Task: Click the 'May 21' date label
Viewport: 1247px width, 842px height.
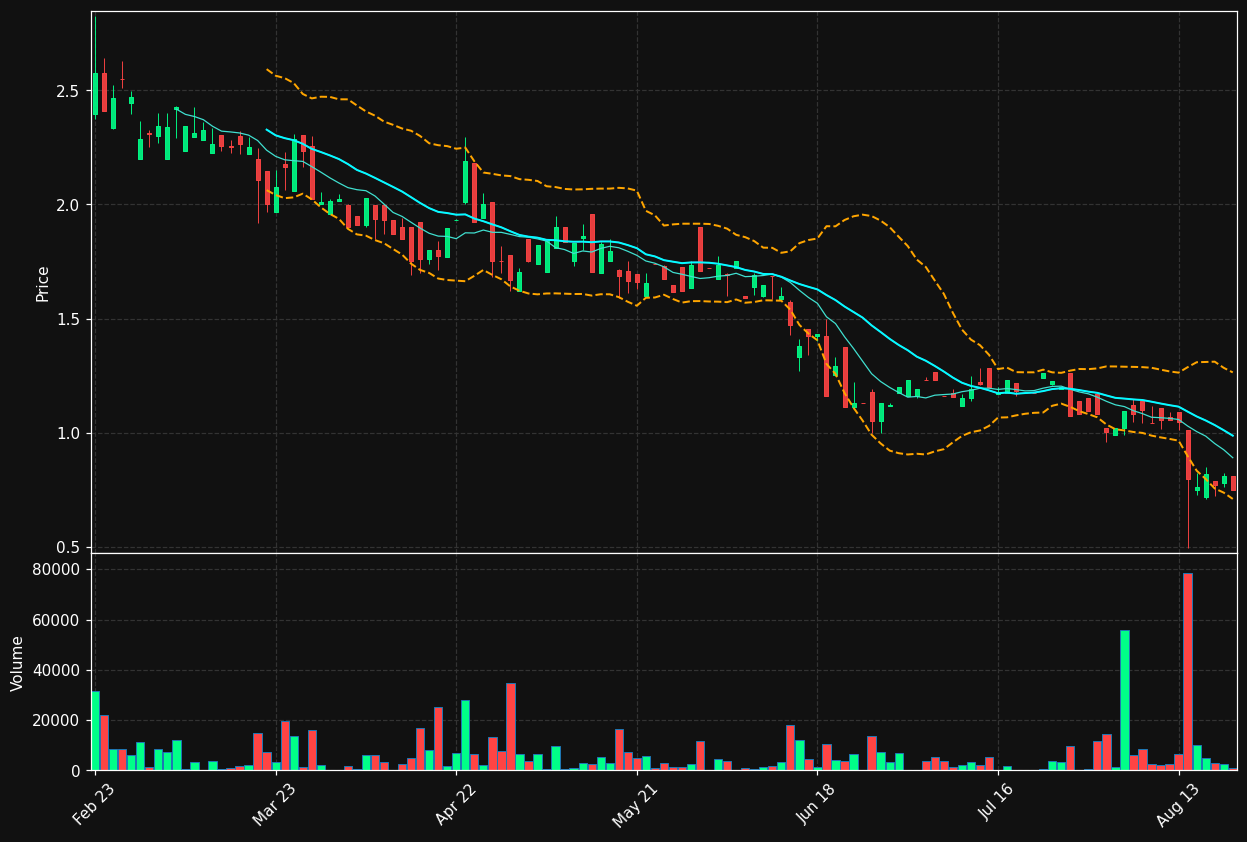Action: coord(635,805)
